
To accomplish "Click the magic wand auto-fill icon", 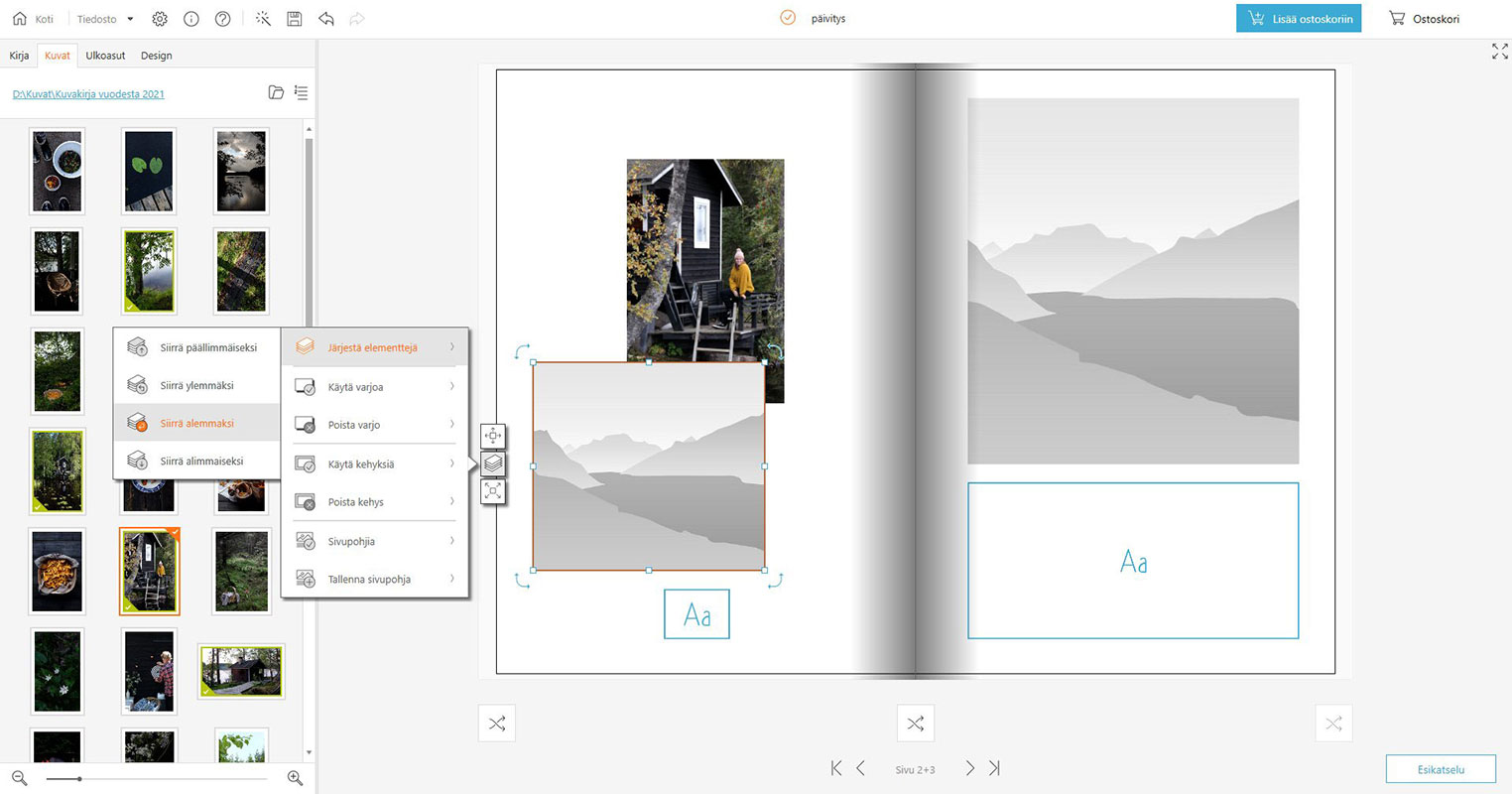I will [263, 19].
